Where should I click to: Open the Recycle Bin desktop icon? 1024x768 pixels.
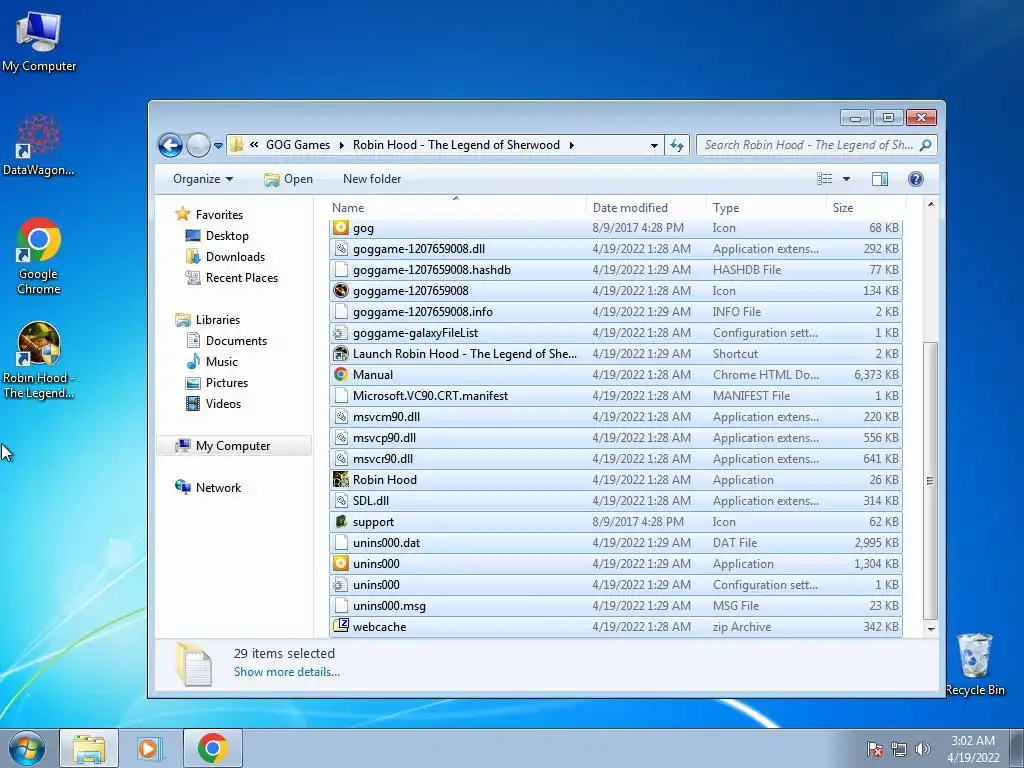(974, 664)
